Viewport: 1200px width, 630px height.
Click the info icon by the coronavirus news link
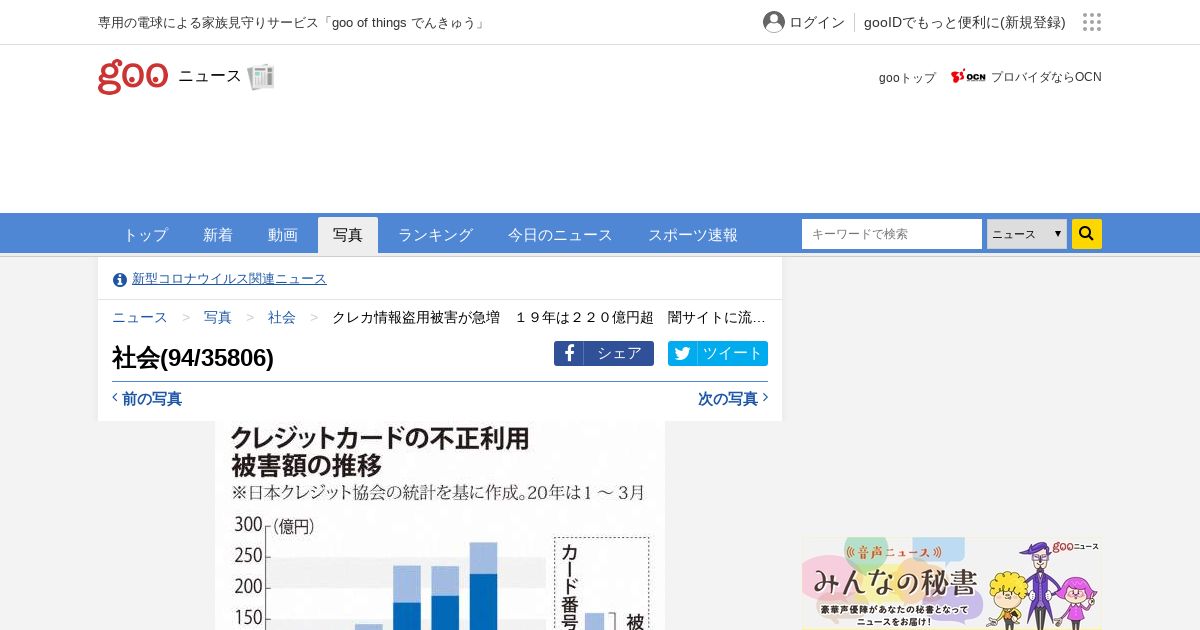click(120, 280)
